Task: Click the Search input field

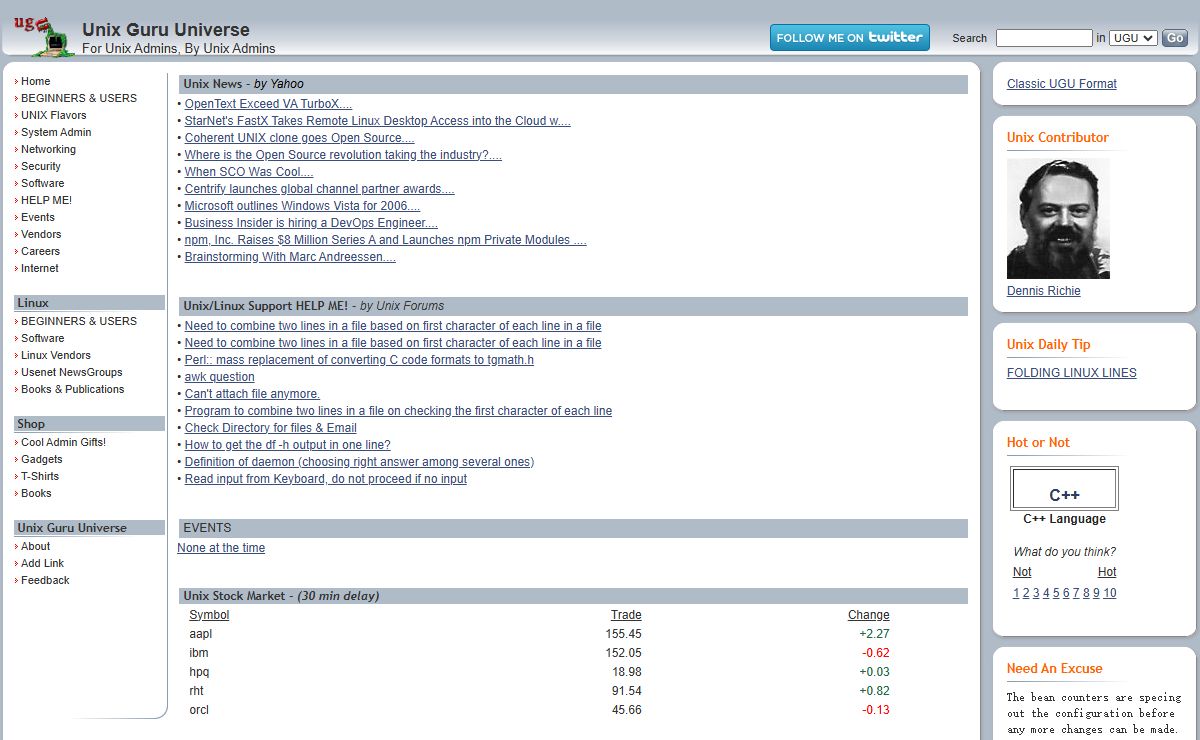Action: [1044, 38]
